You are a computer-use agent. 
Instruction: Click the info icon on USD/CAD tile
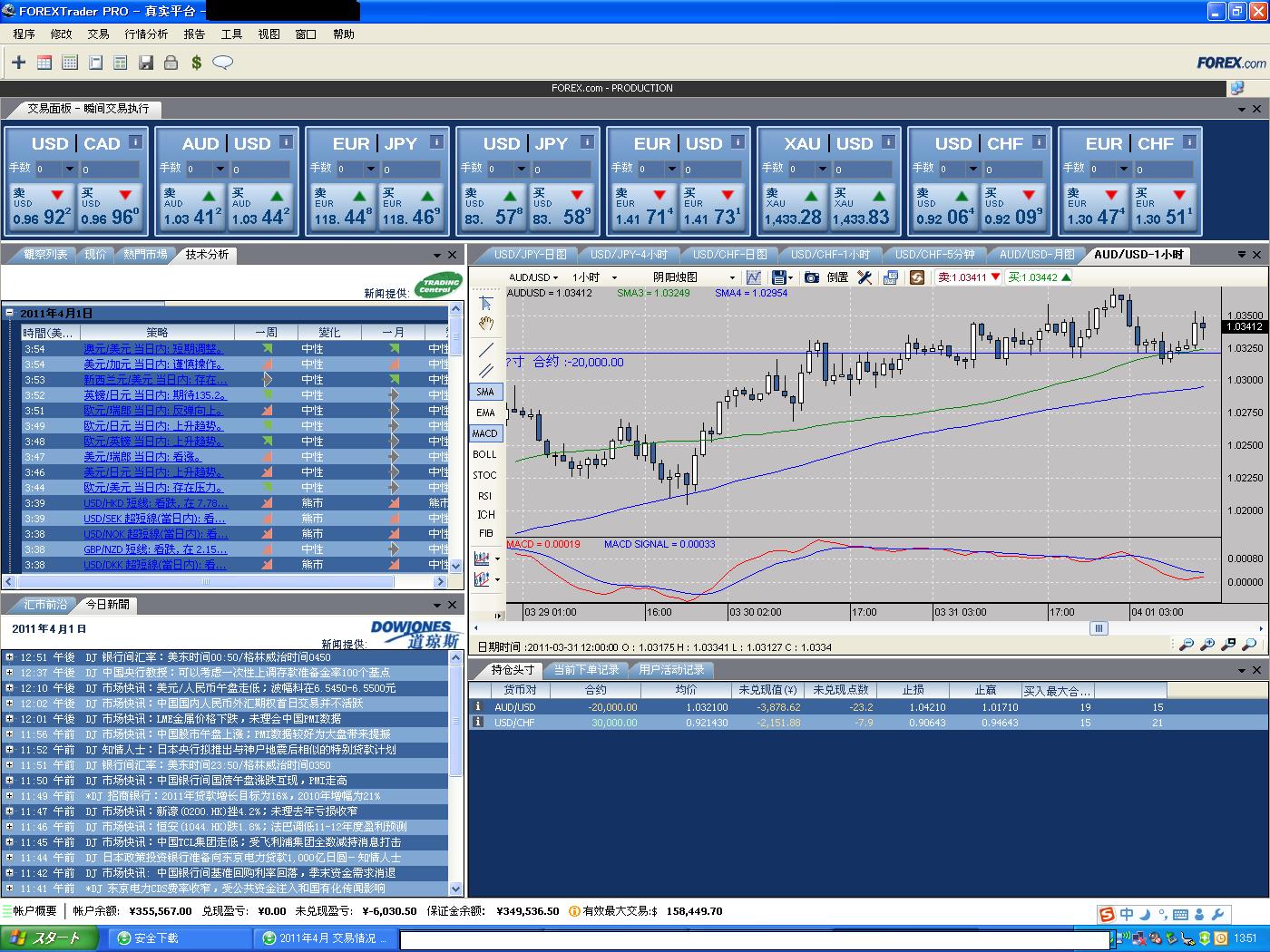pos(135,142)
